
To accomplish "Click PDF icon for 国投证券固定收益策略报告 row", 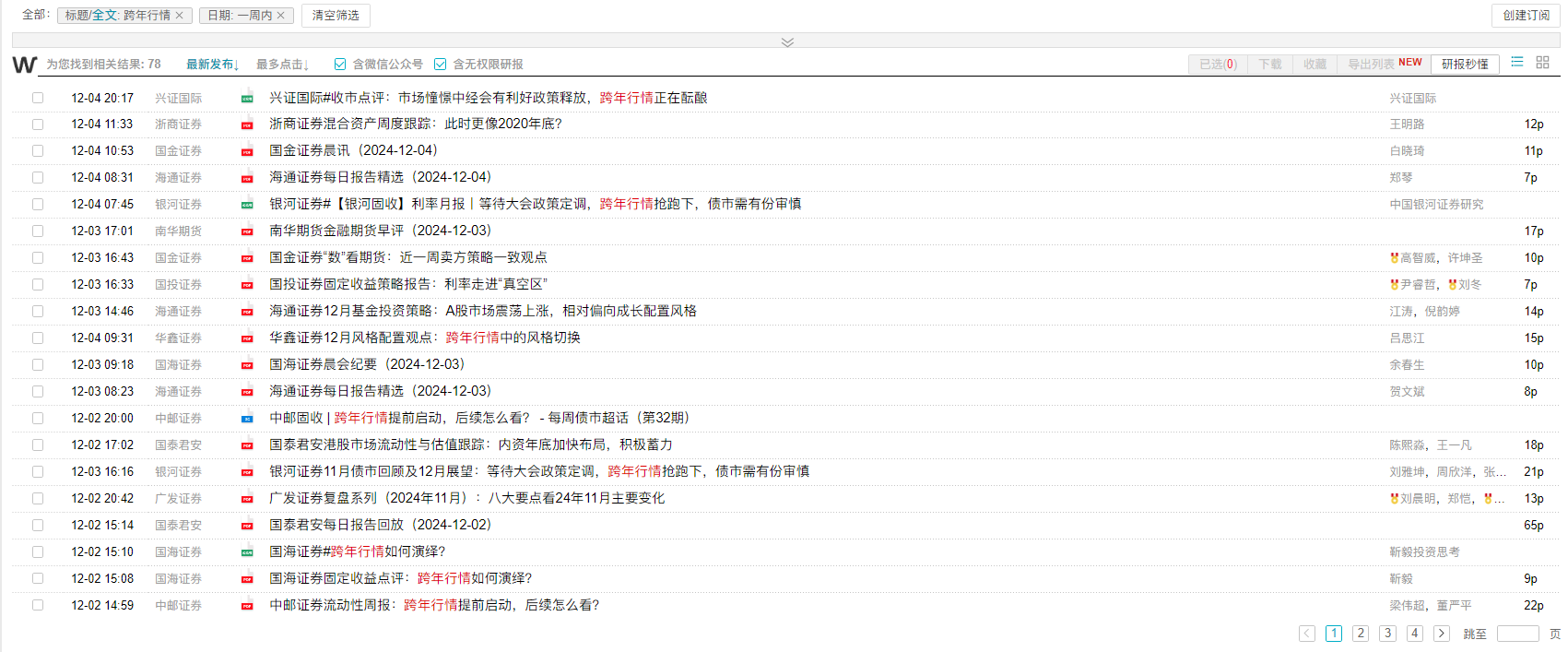I will [247, 285].
